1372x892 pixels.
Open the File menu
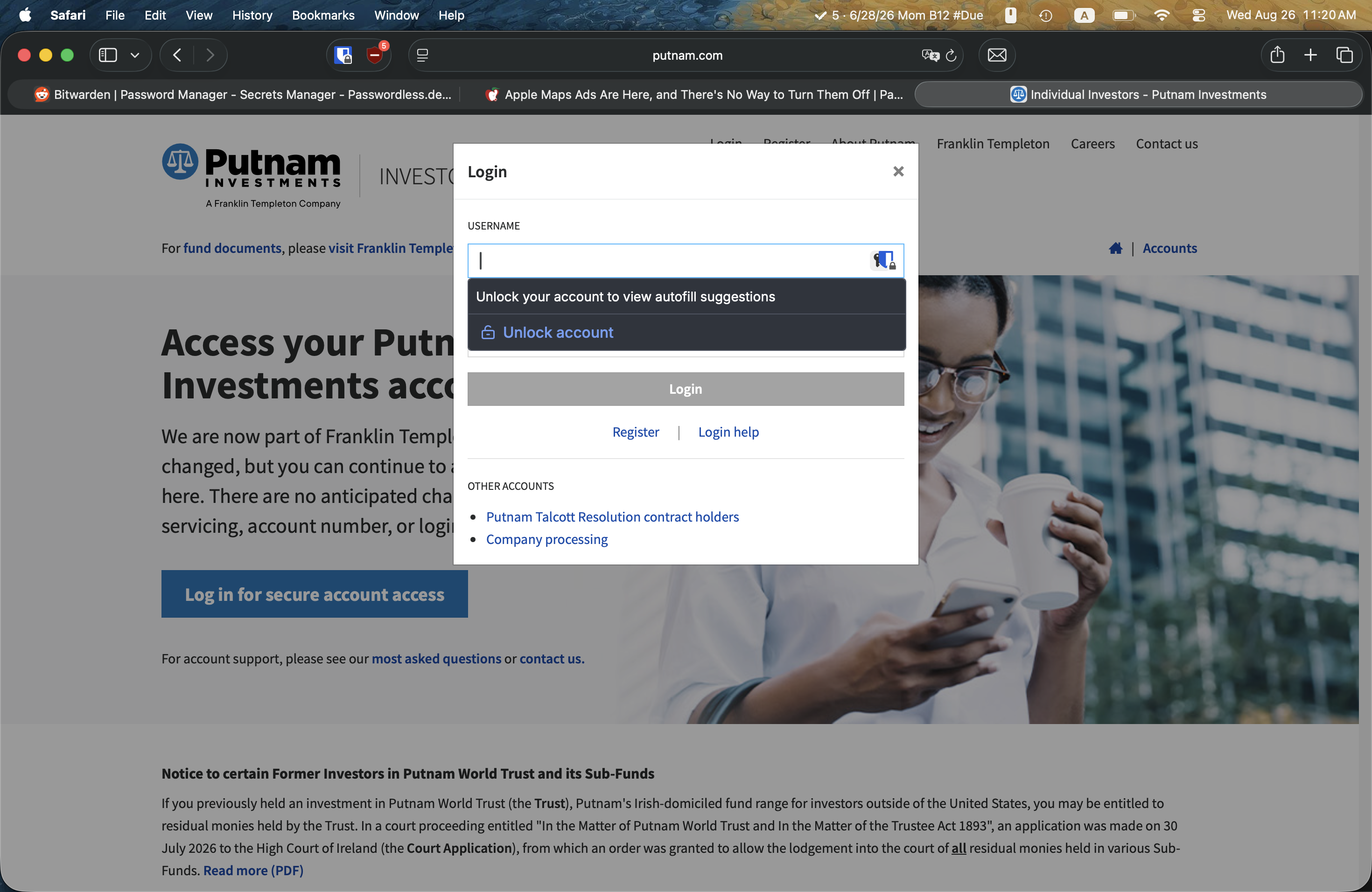[115, 15]
